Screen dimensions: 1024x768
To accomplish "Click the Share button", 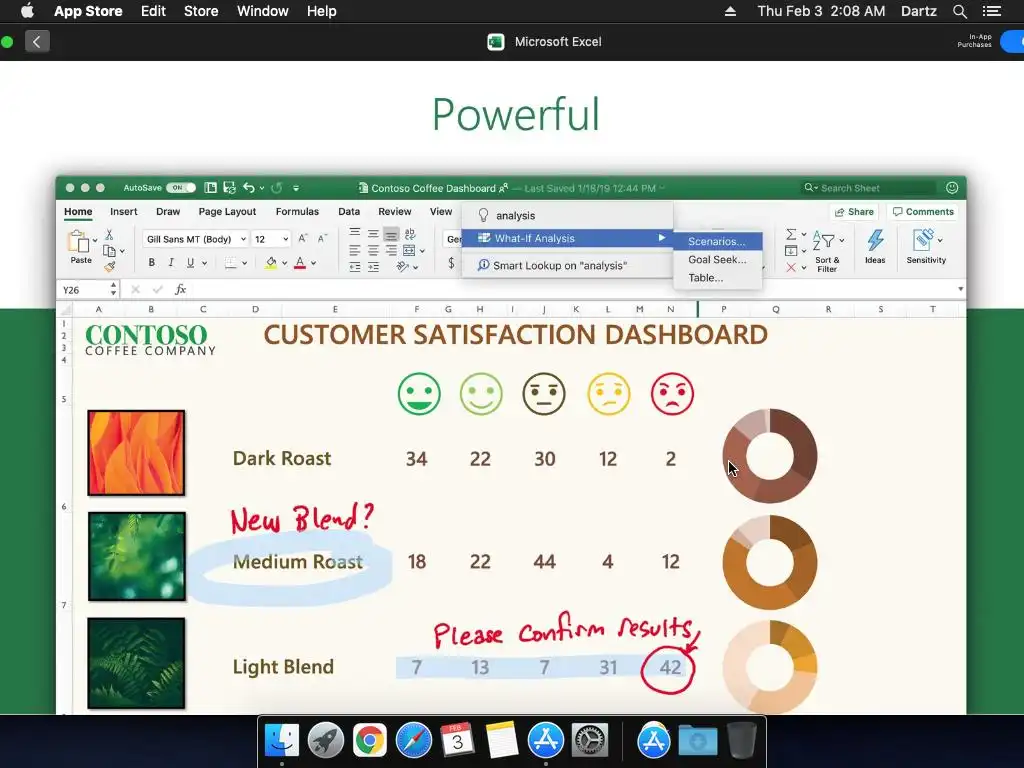I will tap(854, 212).
